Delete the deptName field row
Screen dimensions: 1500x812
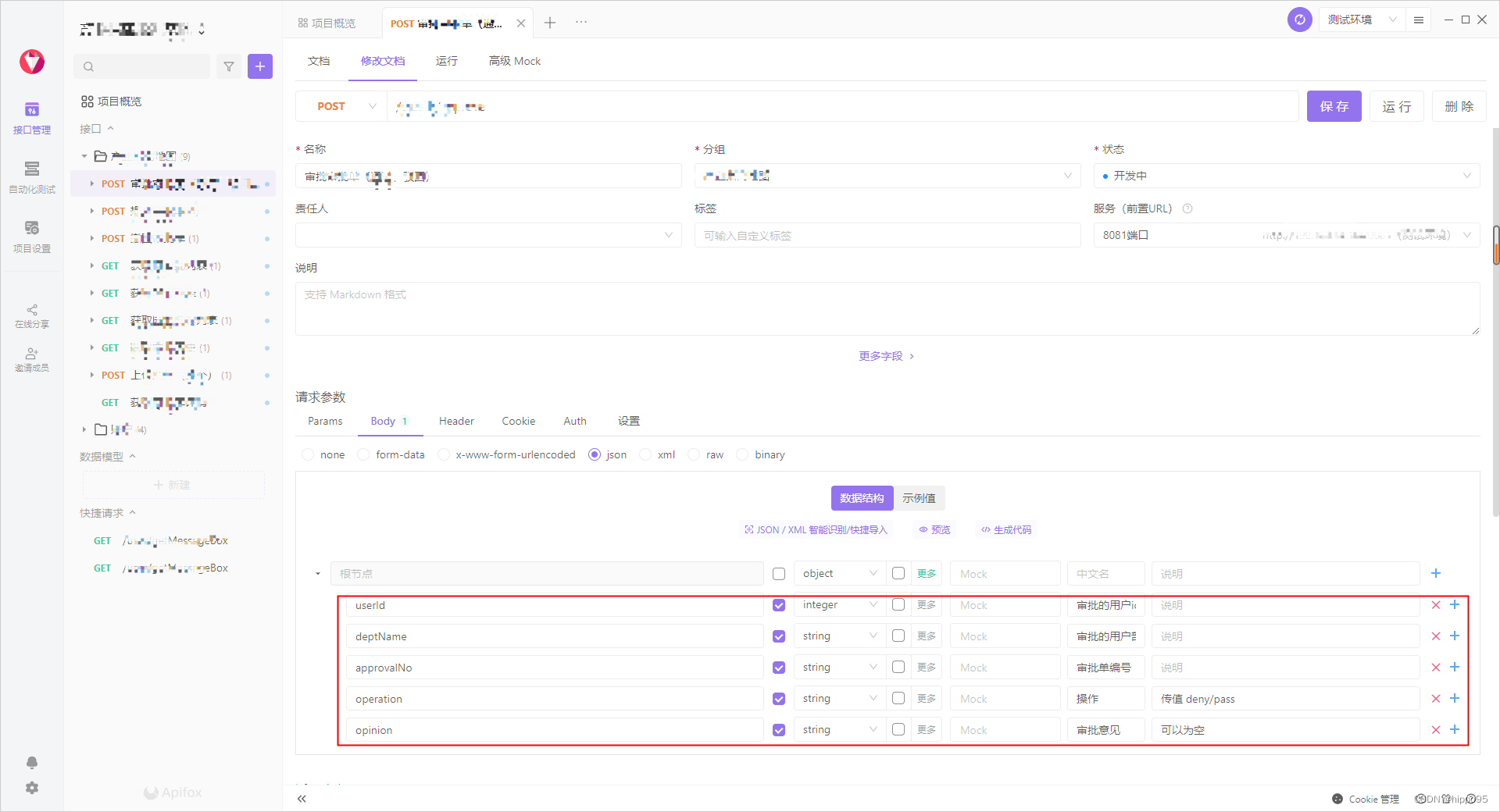[1436, 636]
